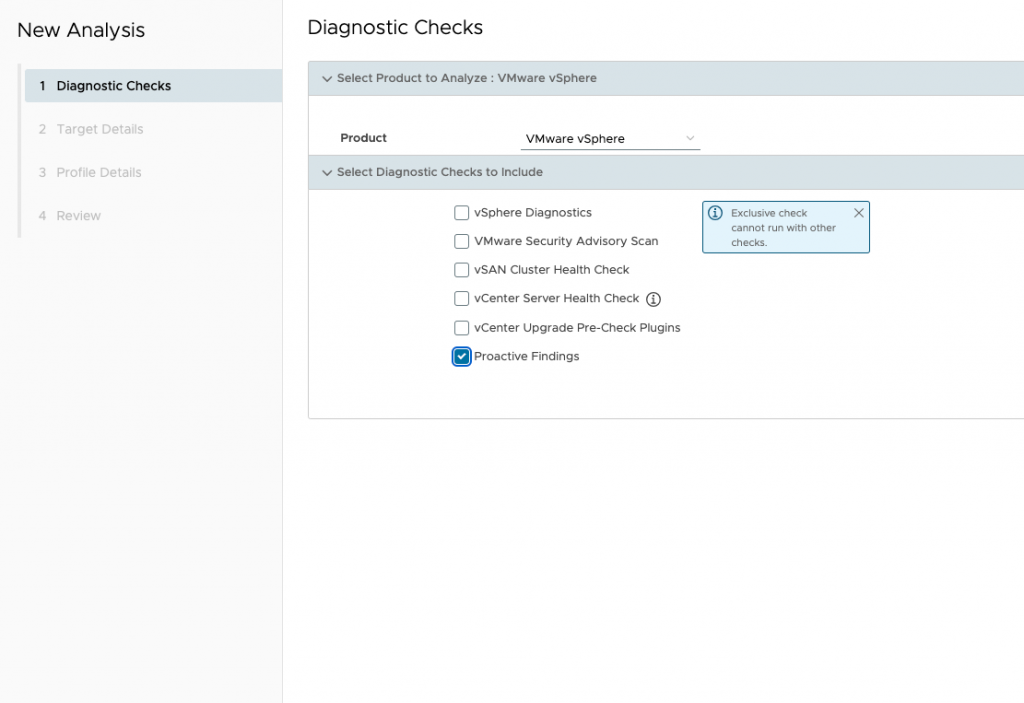Click the VMware Security Advisory Scan label
Viewport: 1024px width, 703px height.
566,241
